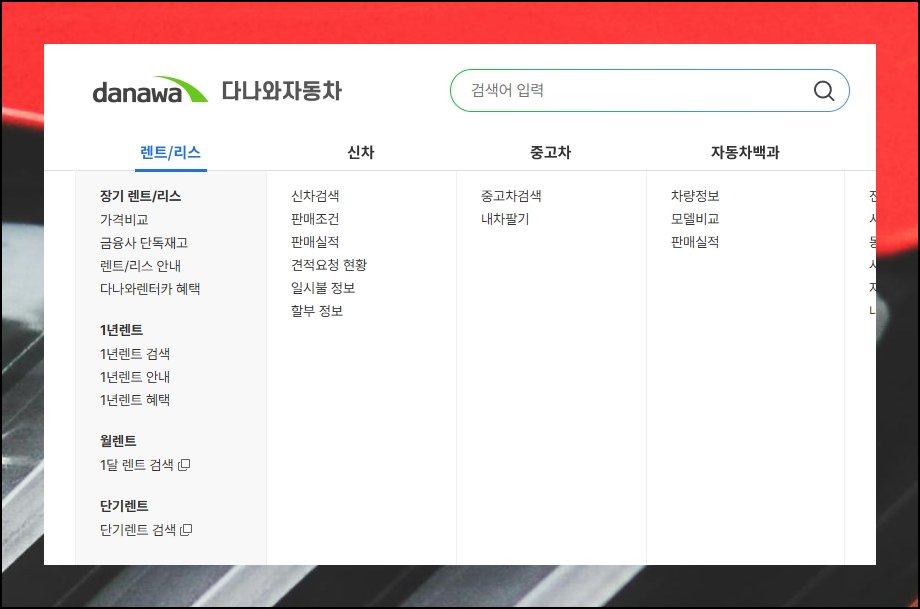The image size is (920, 609).
Task: Click the magnifier search icon
Action: pos(824,90)
